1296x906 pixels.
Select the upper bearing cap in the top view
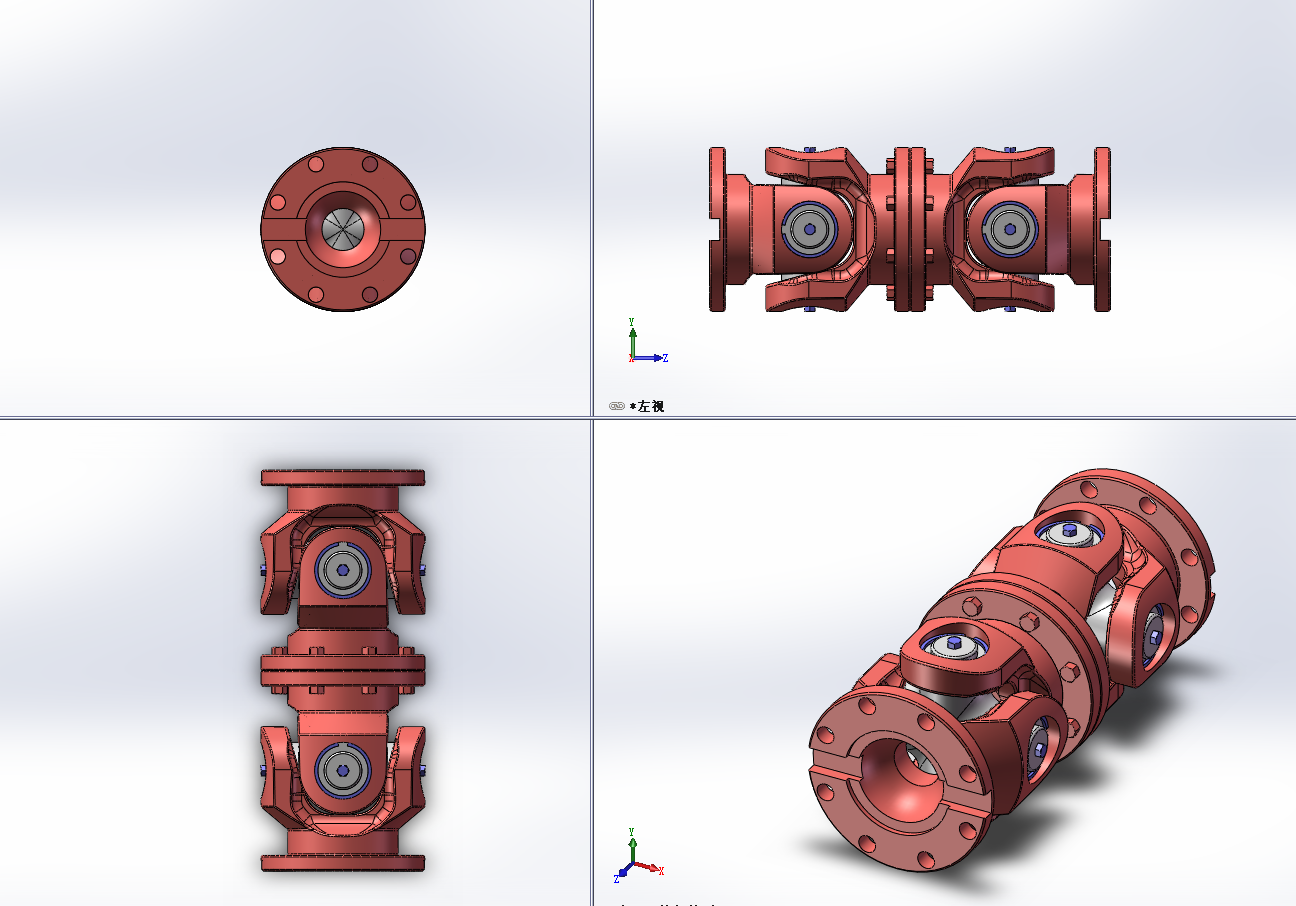click(343, 569)
